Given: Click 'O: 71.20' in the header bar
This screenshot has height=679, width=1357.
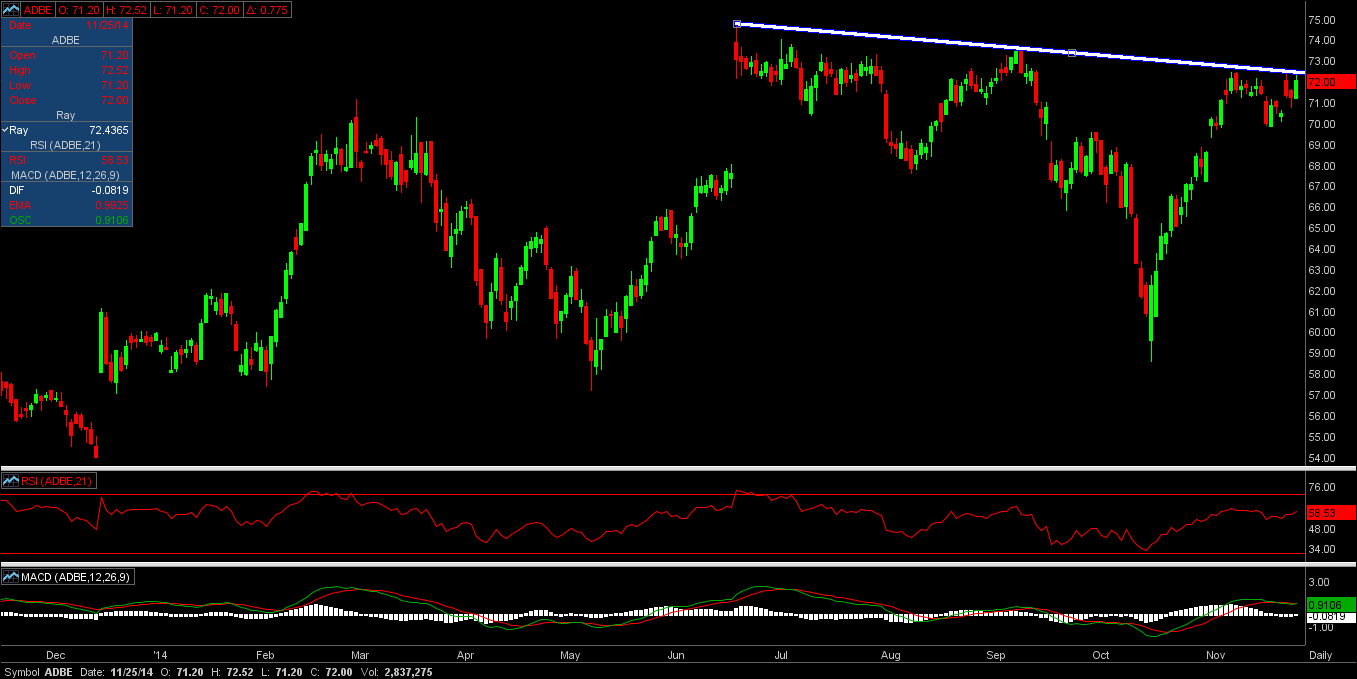Looking at the screenshot, I should pyautogui.click(x=80, y=9).
